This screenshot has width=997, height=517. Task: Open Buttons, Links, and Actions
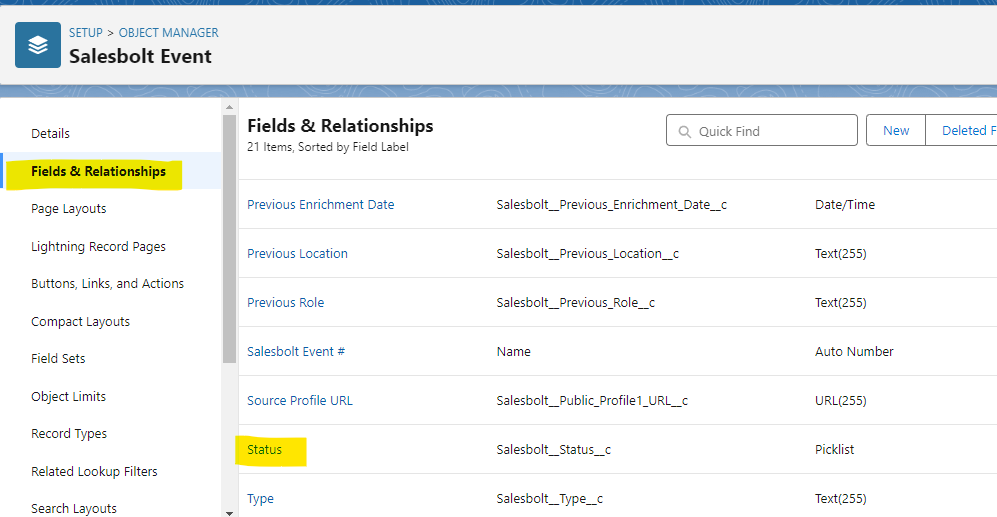click(x=107, y=284)
